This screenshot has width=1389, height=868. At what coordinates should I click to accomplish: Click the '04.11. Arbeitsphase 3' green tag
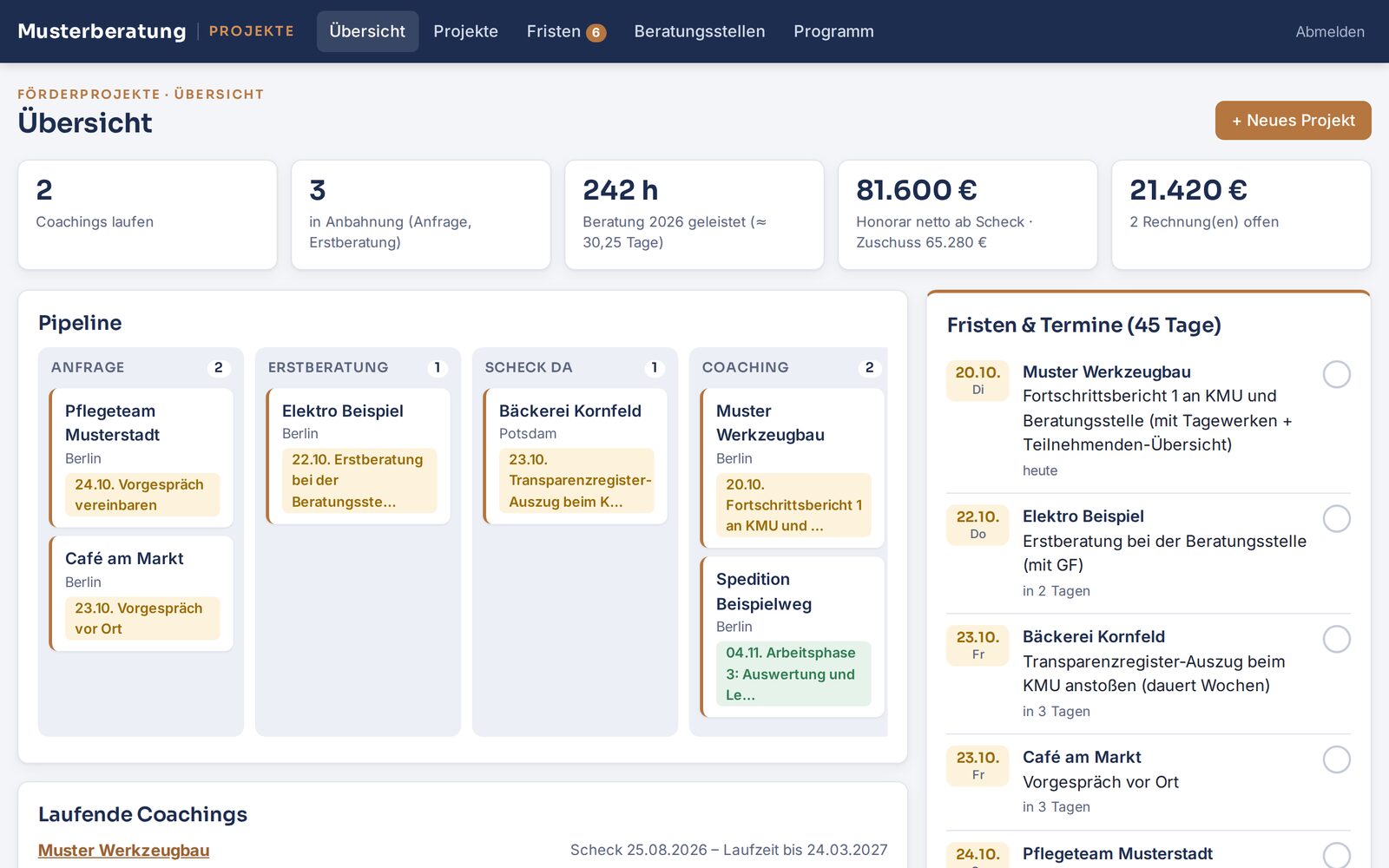pyautogui.click(x=793, y=674)
